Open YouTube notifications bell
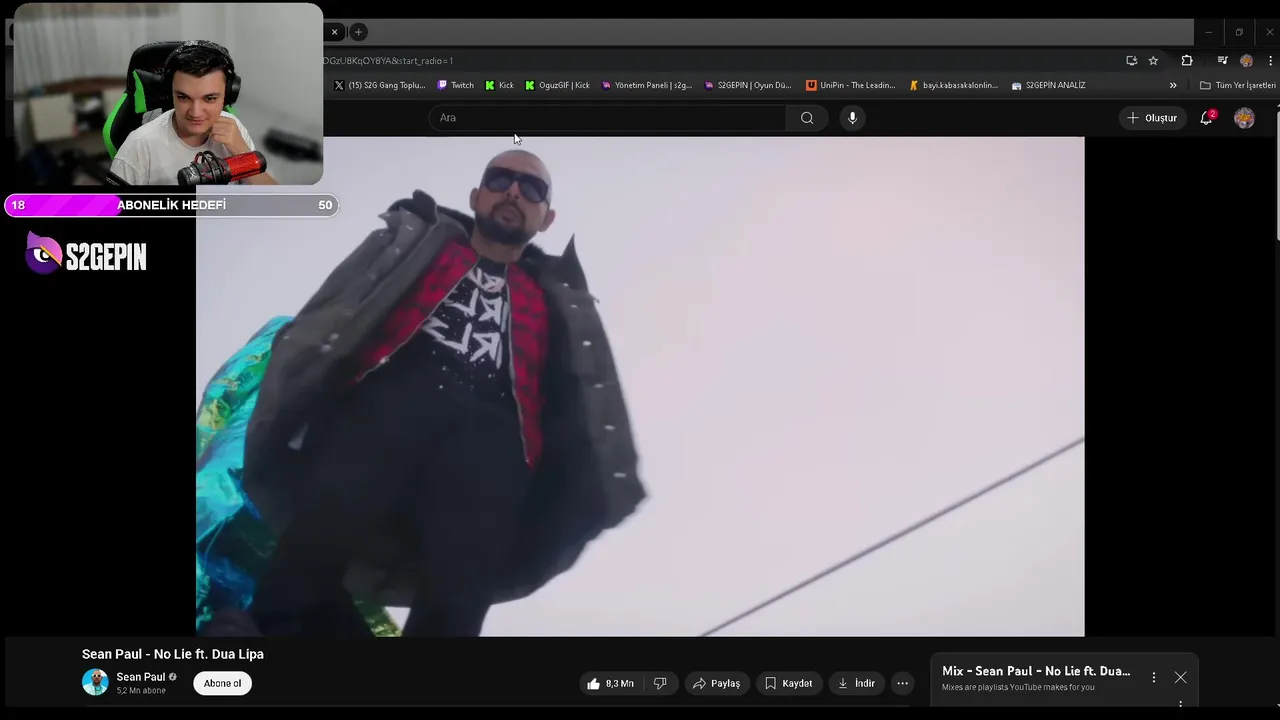 pyautogui.click(x=1207, y=118)
